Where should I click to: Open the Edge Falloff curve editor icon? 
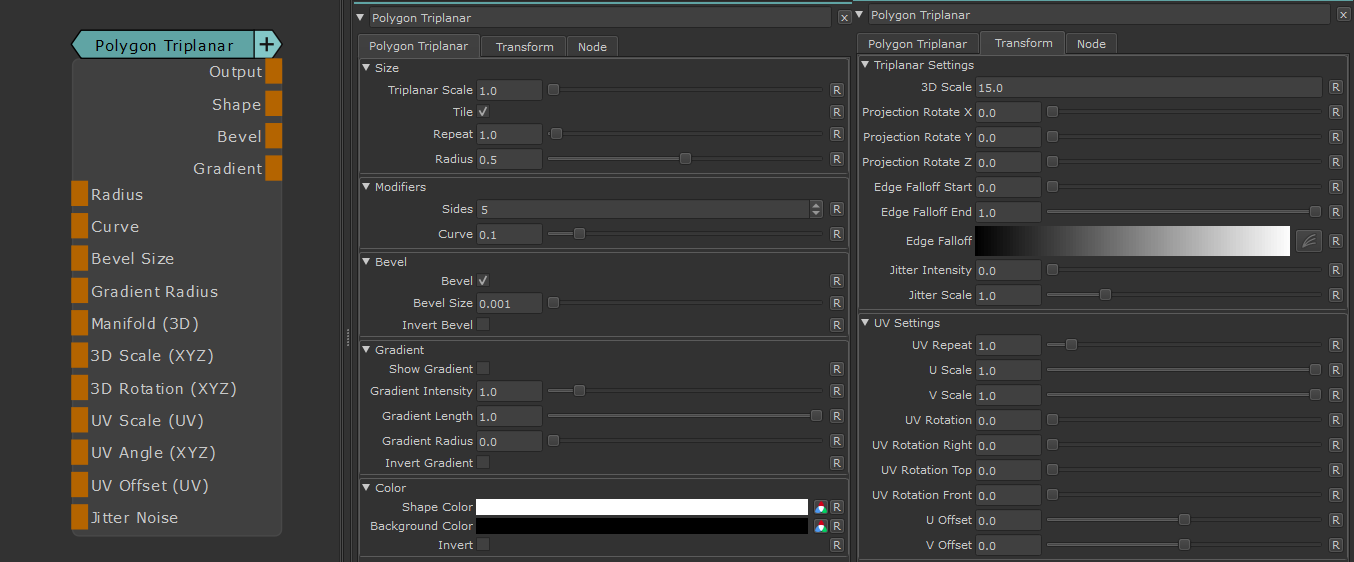click(x=1308, y=241)
